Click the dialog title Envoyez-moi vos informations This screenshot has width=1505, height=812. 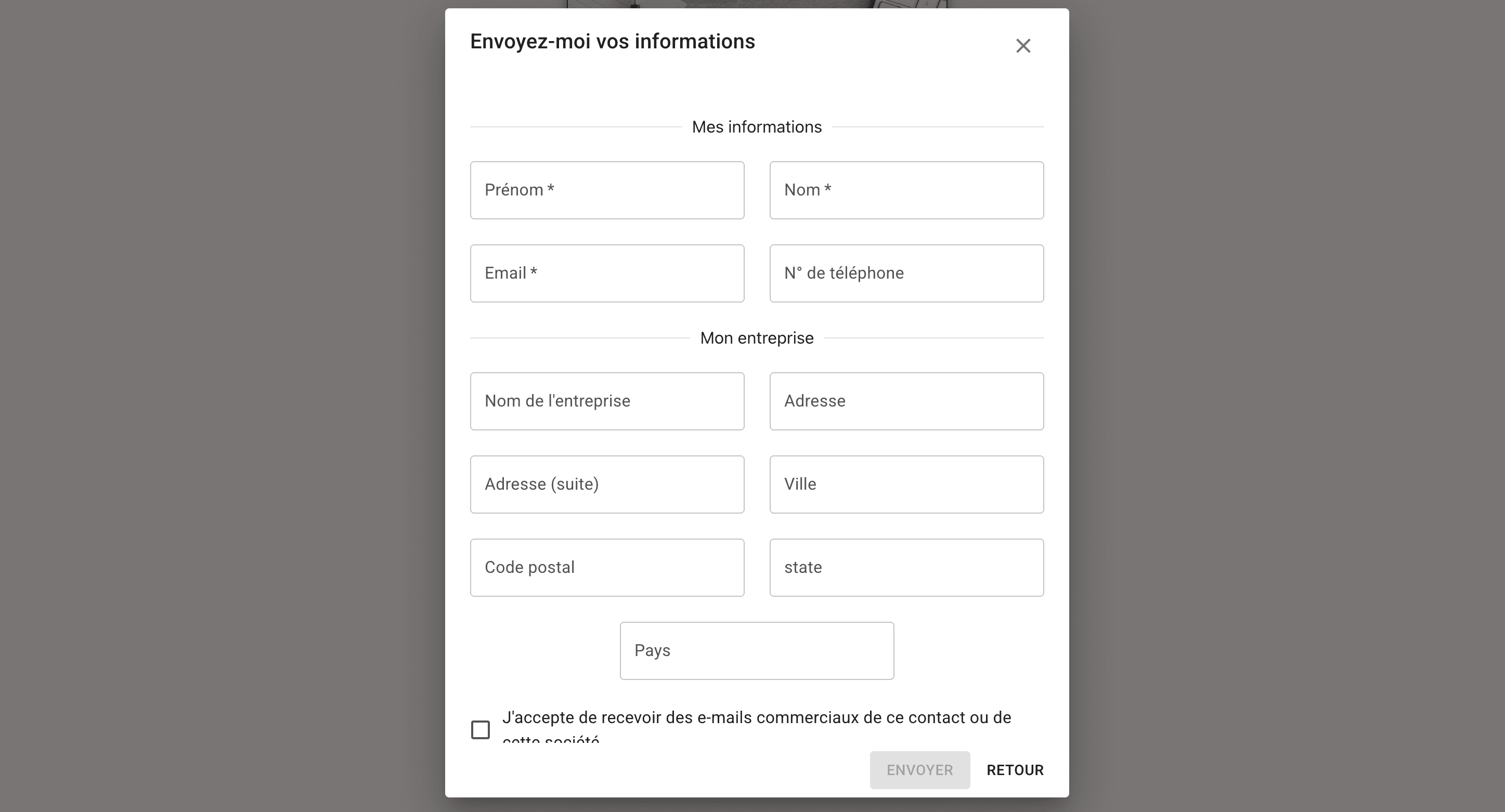coord(612,42)
